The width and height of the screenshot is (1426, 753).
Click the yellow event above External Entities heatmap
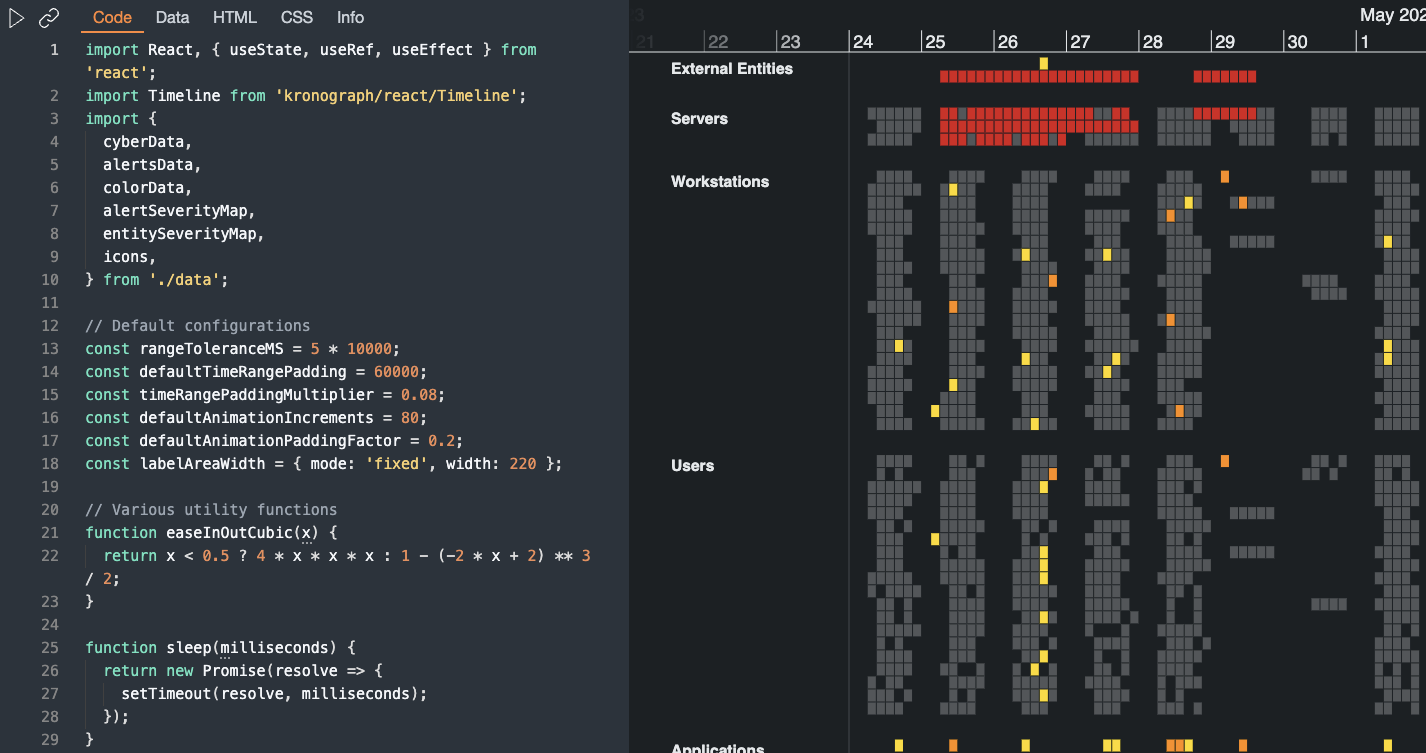(x=1044, y=61)
